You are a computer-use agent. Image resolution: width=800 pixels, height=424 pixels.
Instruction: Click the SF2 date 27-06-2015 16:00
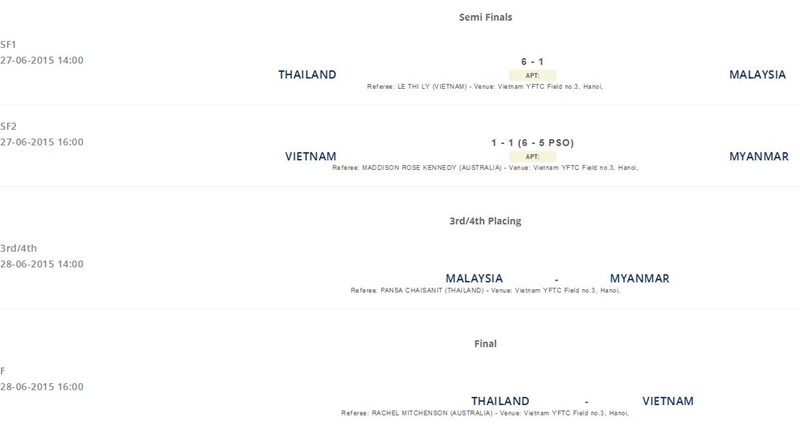click(42, 142)
